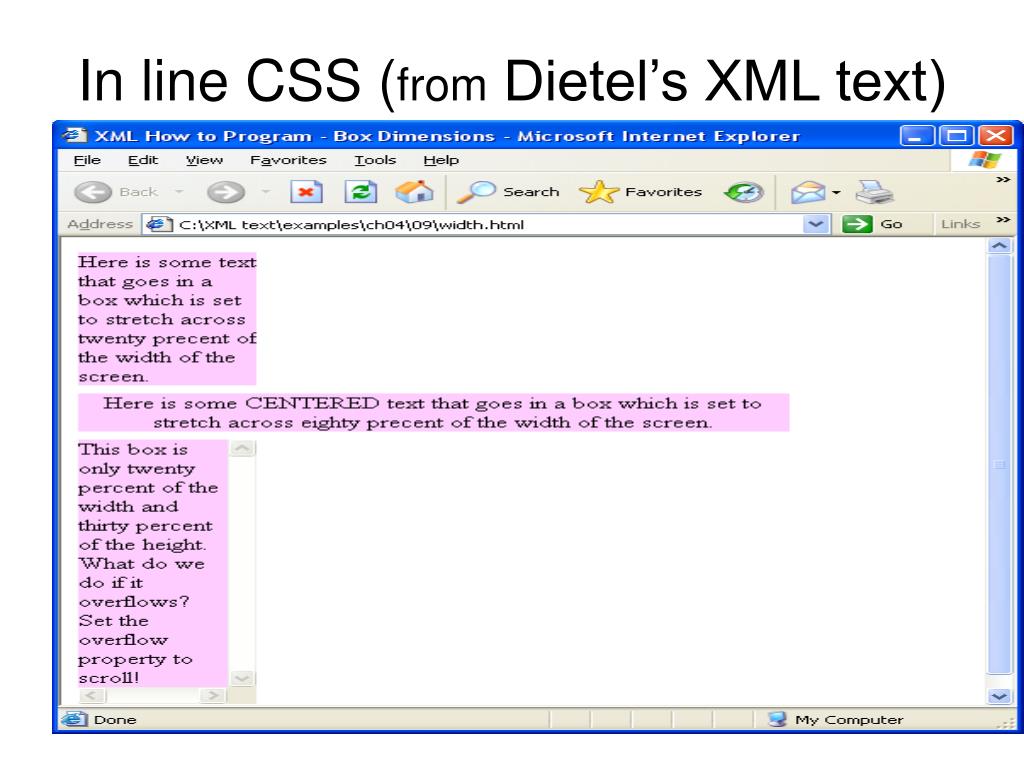Click the Back navigation arrow

click(x=93, y=192)
